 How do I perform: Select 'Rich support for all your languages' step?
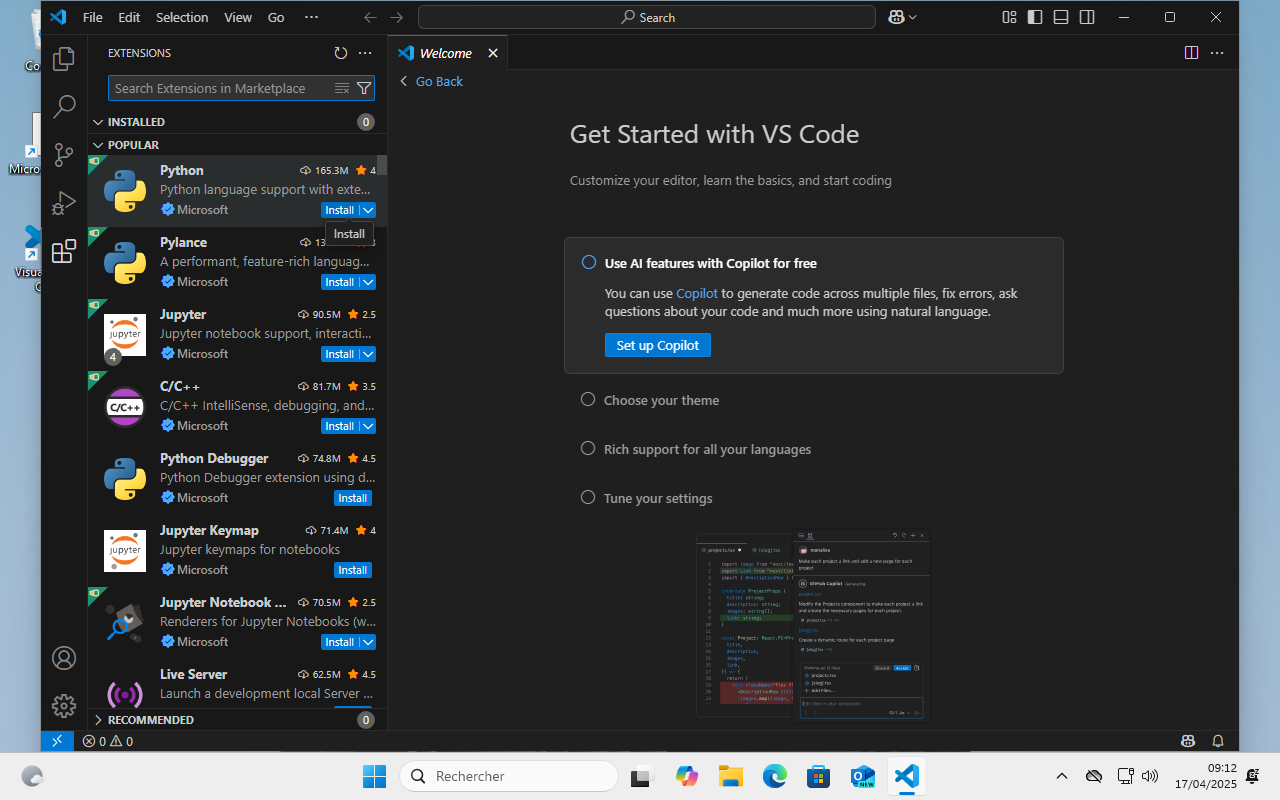[x=707, y=449]
